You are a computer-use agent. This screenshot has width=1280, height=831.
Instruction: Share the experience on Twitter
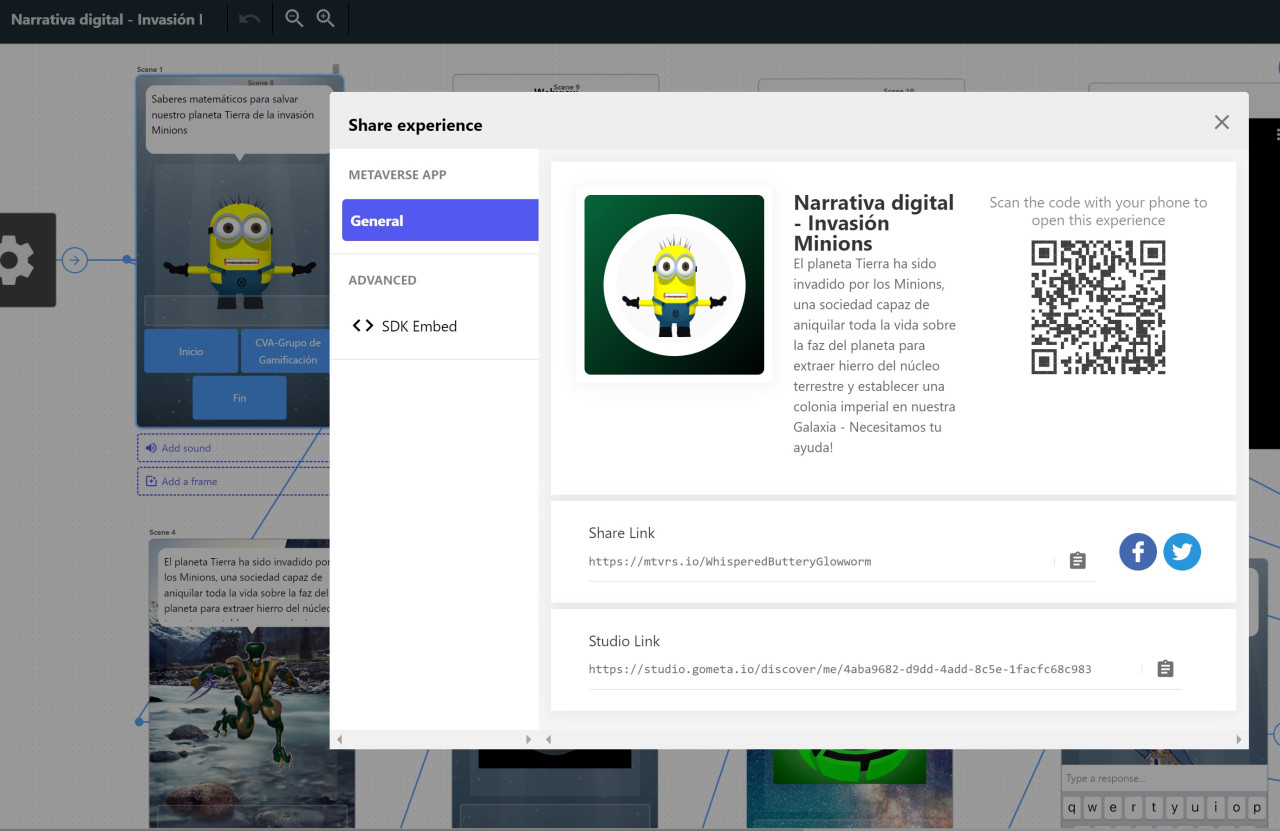[1182, 552]
